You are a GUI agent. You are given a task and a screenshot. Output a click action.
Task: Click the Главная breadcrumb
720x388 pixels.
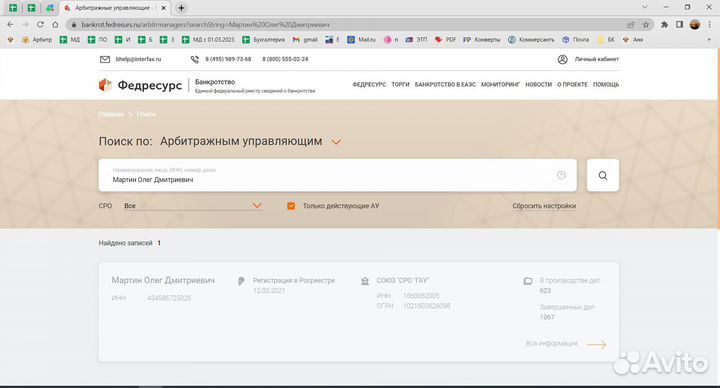pyautogui.click(x=111, y=114)
